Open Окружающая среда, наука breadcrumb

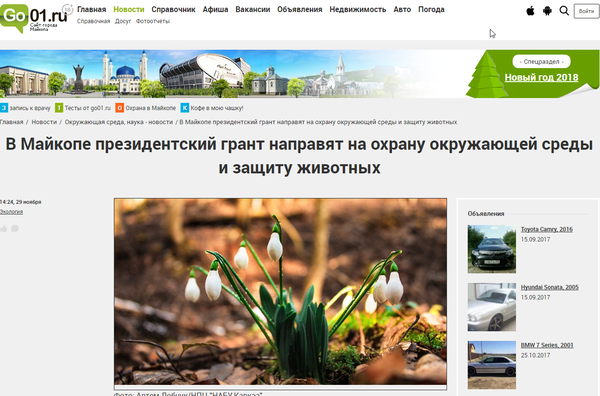point(119,122)
